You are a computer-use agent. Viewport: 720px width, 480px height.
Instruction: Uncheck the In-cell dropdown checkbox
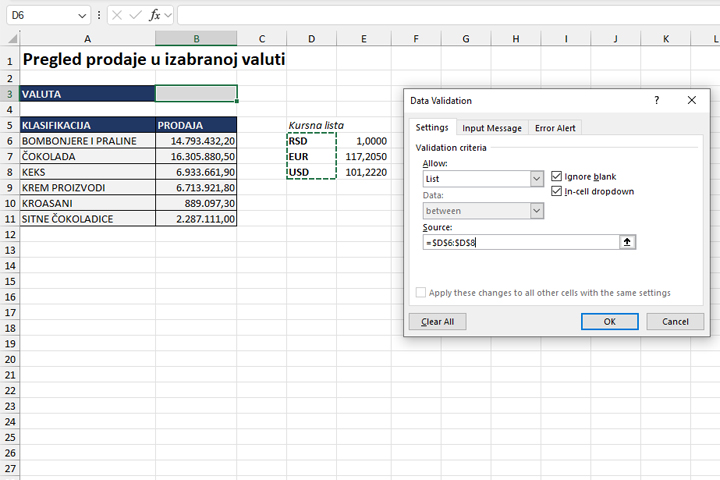(557, 191)
